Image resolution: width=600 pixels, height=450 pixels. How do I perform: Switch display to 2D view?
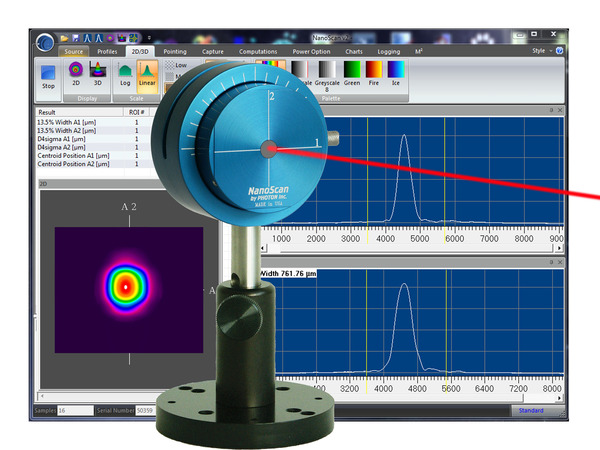pos(76,73)
